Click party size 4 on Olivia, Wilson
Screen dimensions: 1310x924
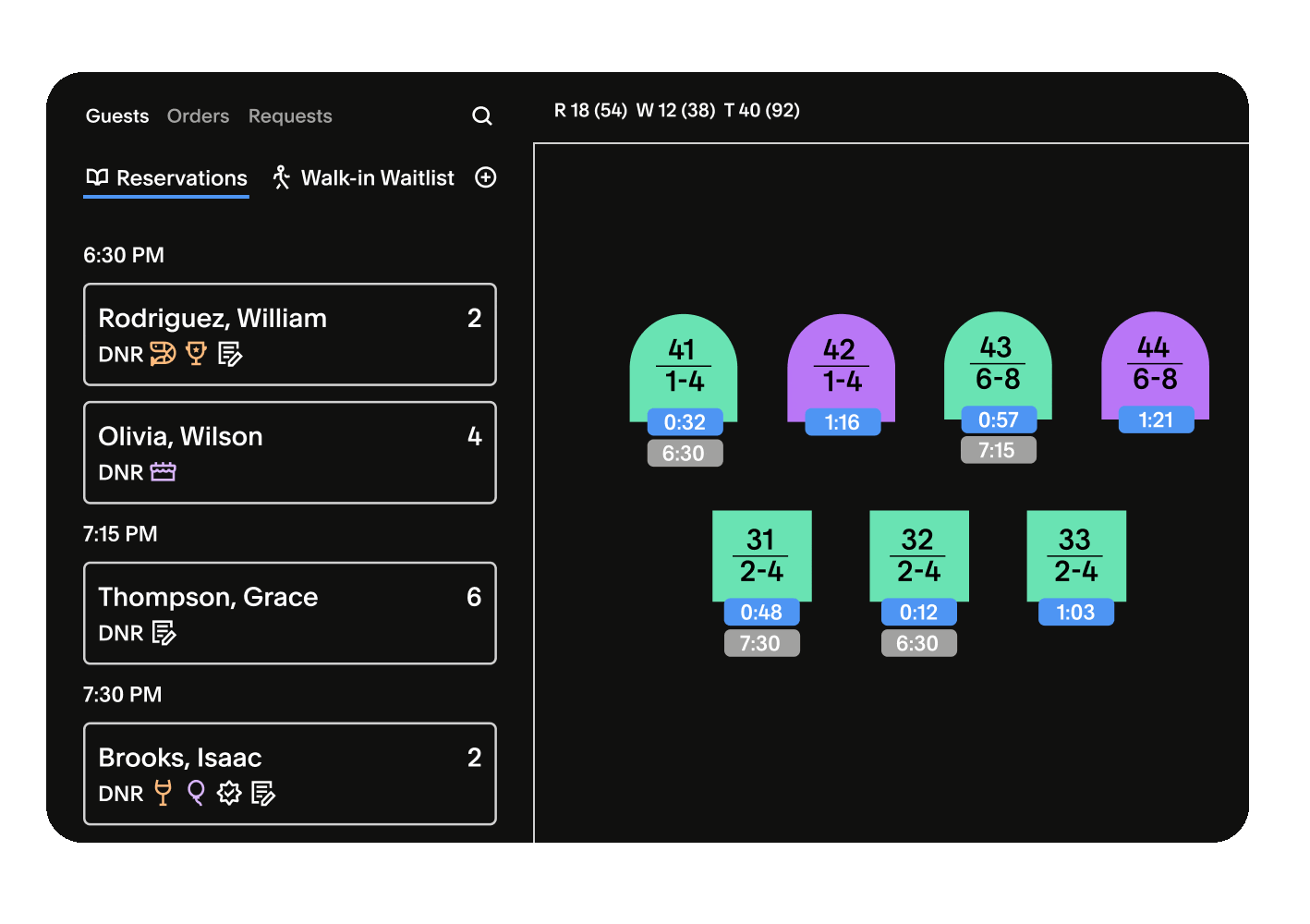[x=475, y=436]
